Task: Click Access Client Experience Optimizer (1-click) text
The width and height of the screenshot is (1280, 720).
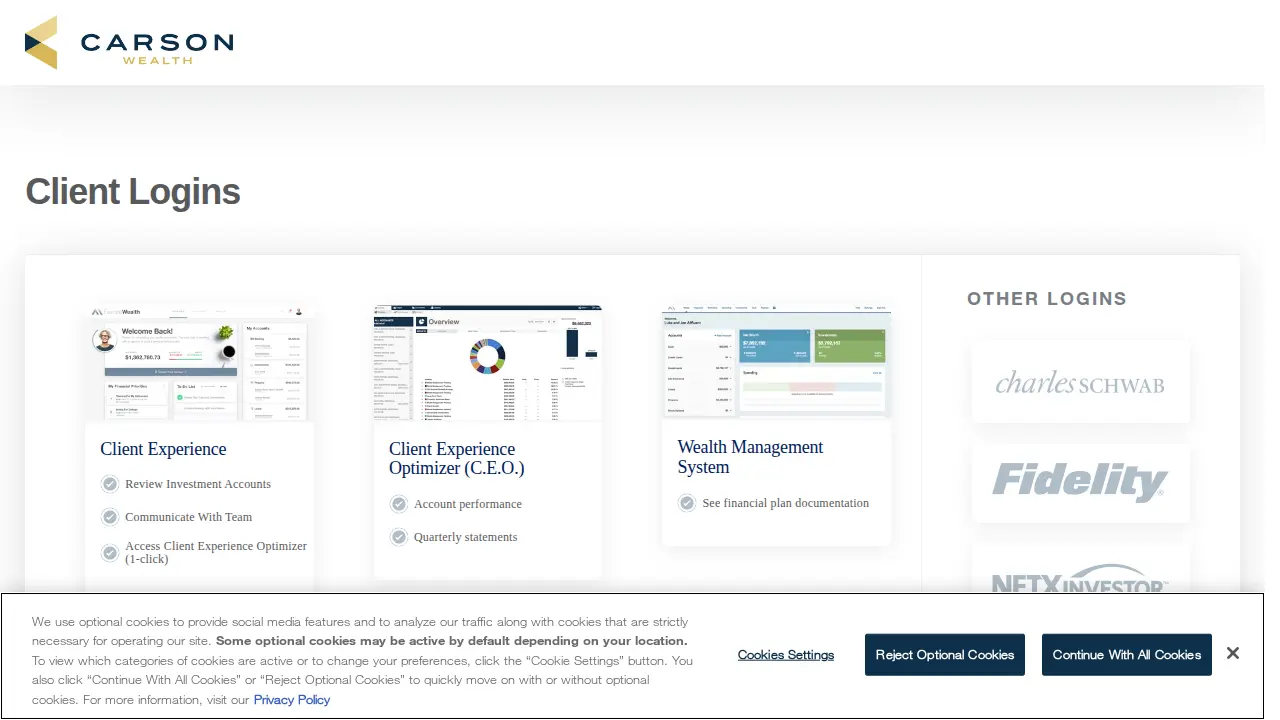Action: click(216, 552)
